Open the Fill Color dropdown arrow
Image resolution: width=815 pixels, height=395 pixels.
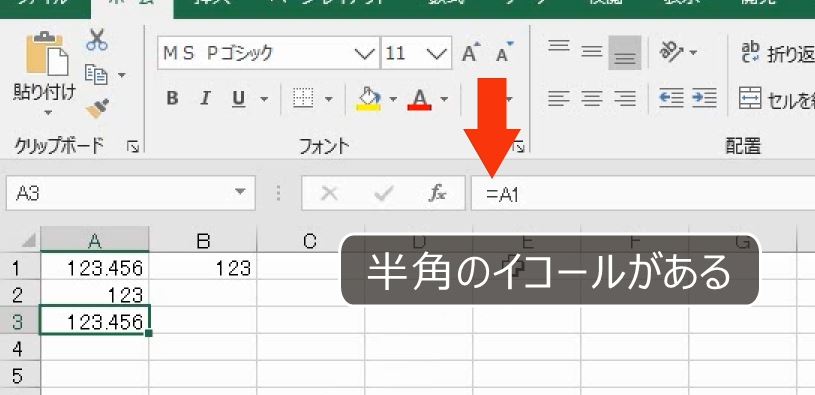[393, 99]
